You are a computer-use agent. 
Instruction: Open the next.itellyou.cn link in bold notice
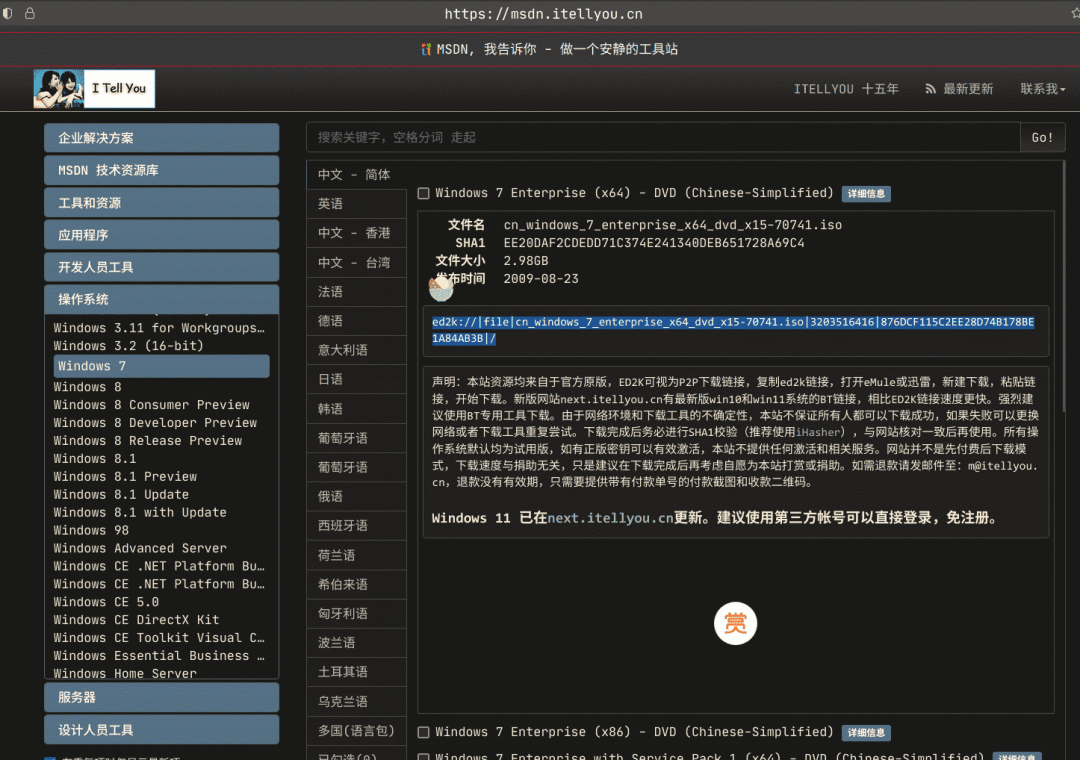[x=610, y=518]
